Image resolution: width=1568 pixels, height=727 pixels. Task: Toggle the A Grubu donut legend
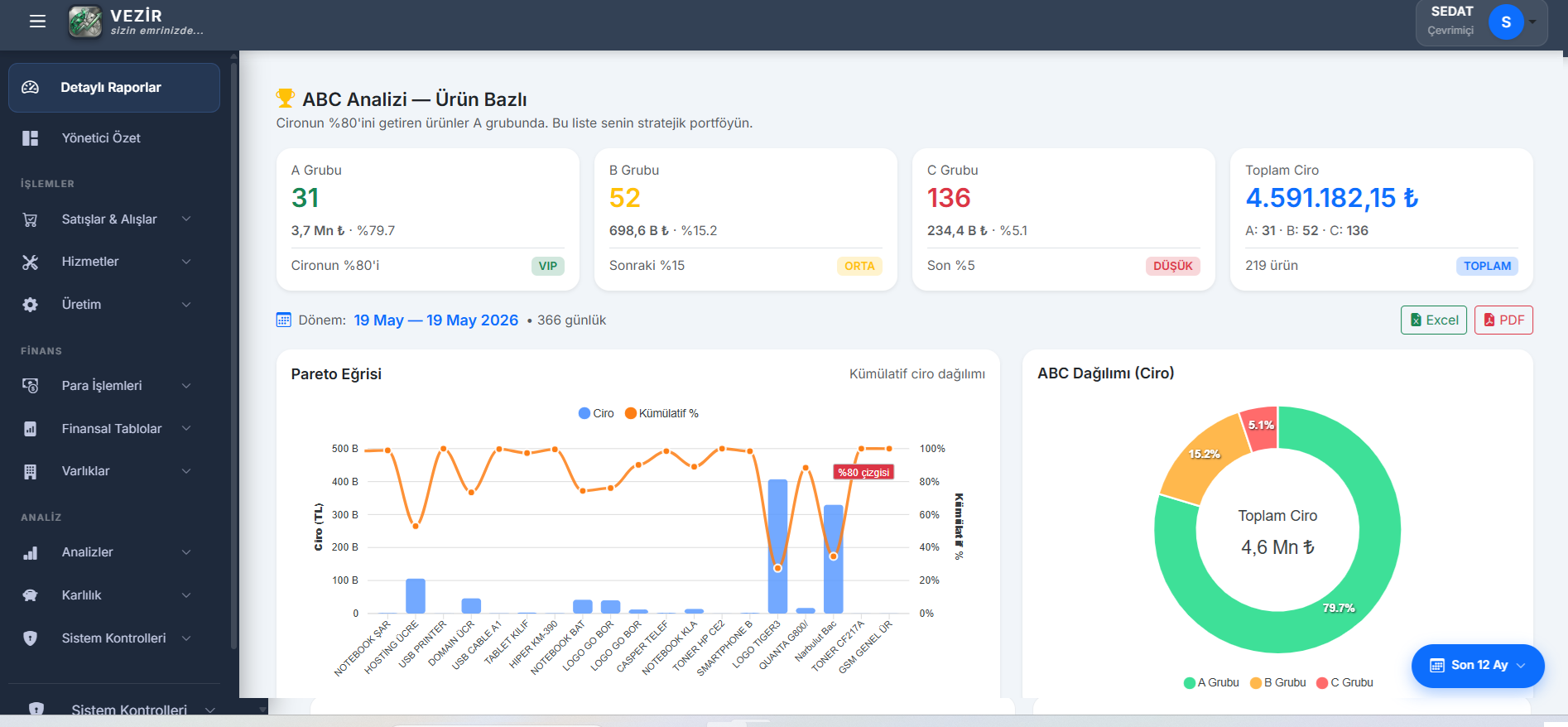1211,682
